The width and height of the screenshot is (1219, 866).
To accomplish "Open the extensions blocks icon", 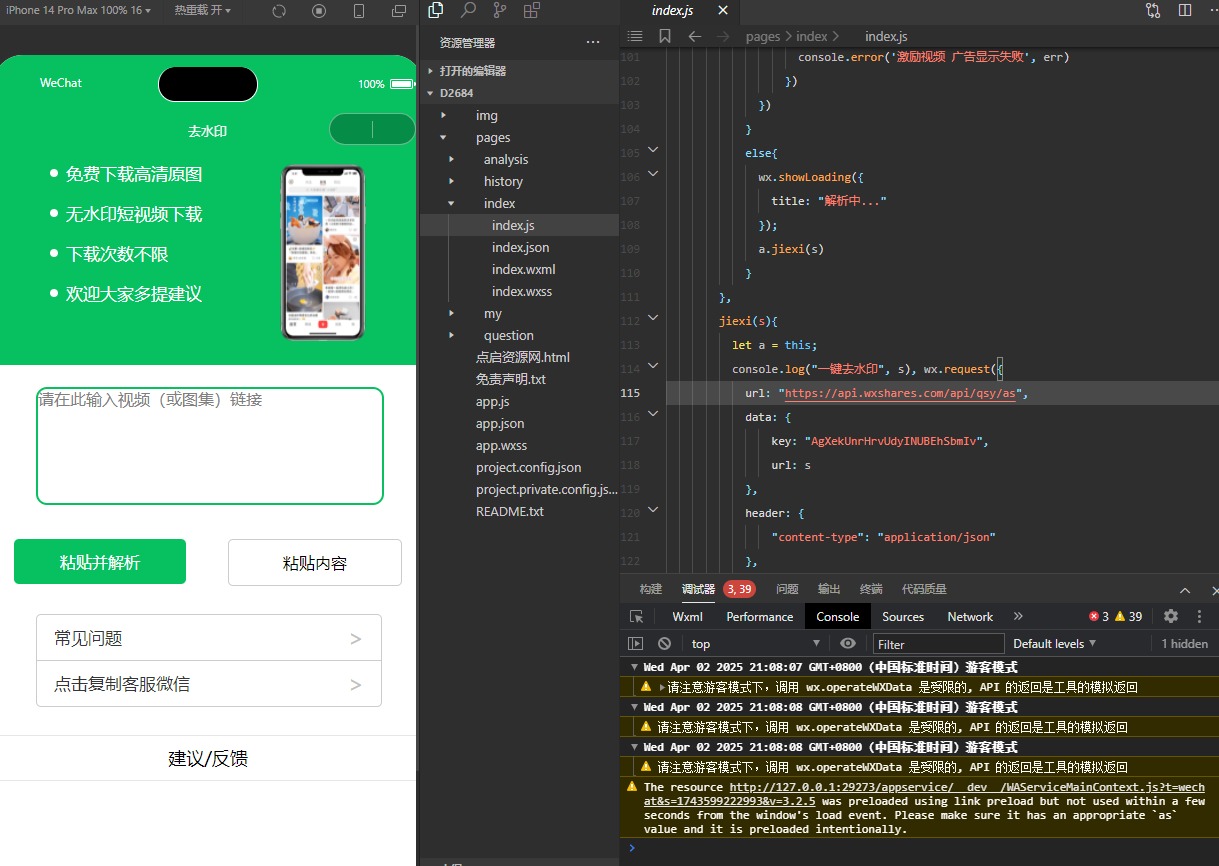I will 531,11.
